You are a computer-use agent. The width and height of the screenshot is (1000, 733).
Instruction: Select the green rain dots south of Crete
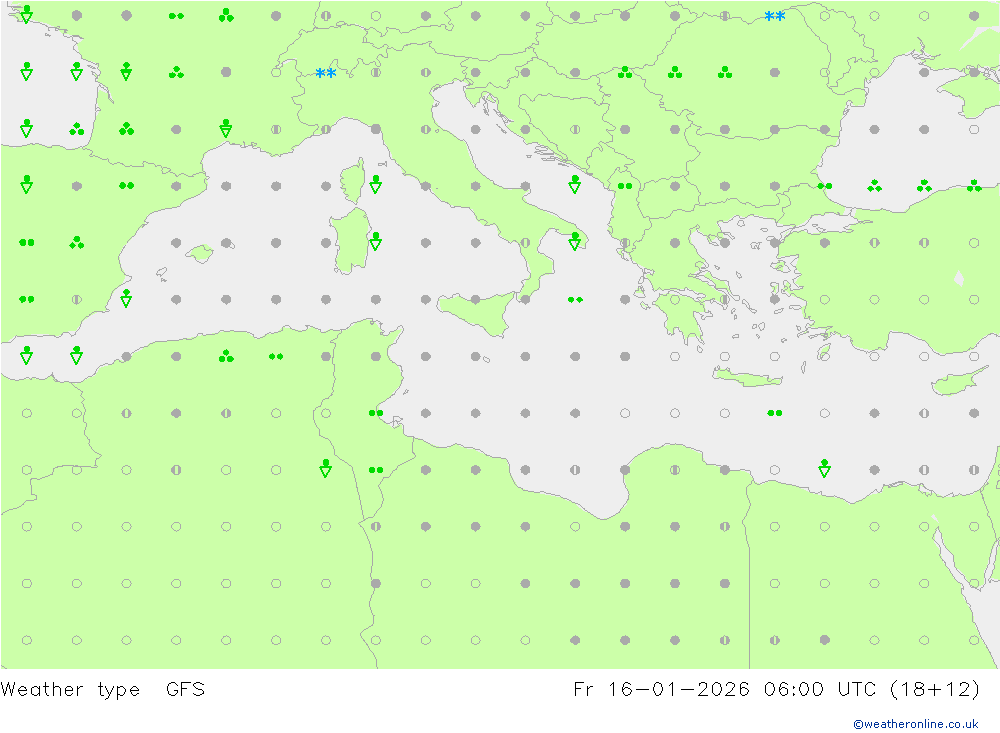[x=775, y=413]
